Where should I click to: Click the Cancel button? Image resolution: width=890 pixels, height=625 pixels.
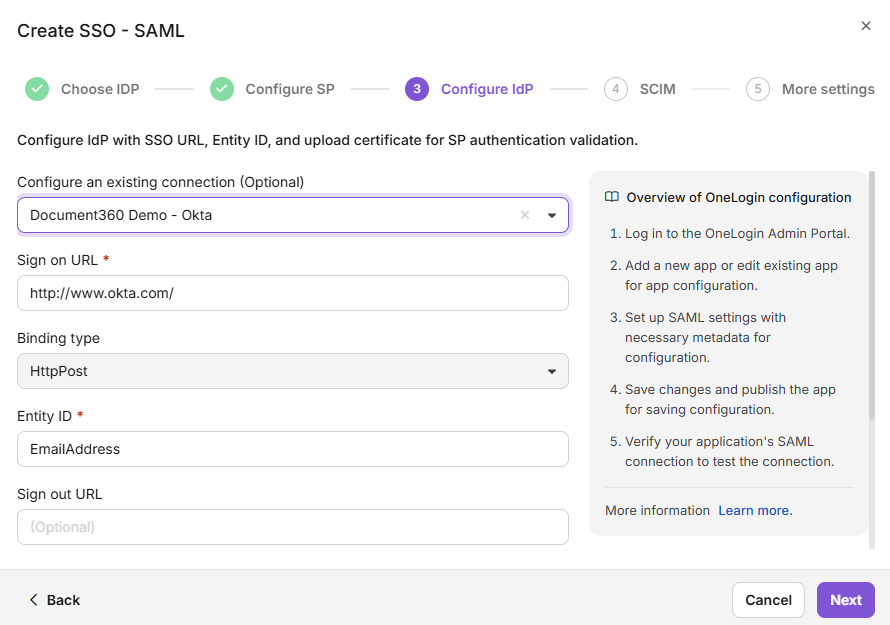pyautogui.click(x=769, y=600)
